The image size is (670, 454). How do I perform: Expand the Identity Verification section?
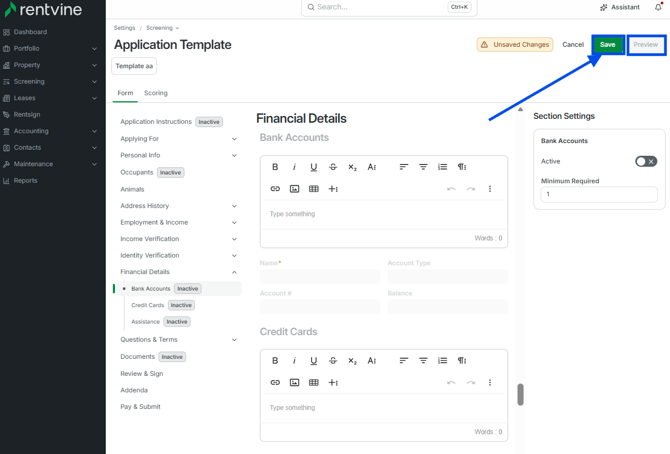click(x=234, y=255)
